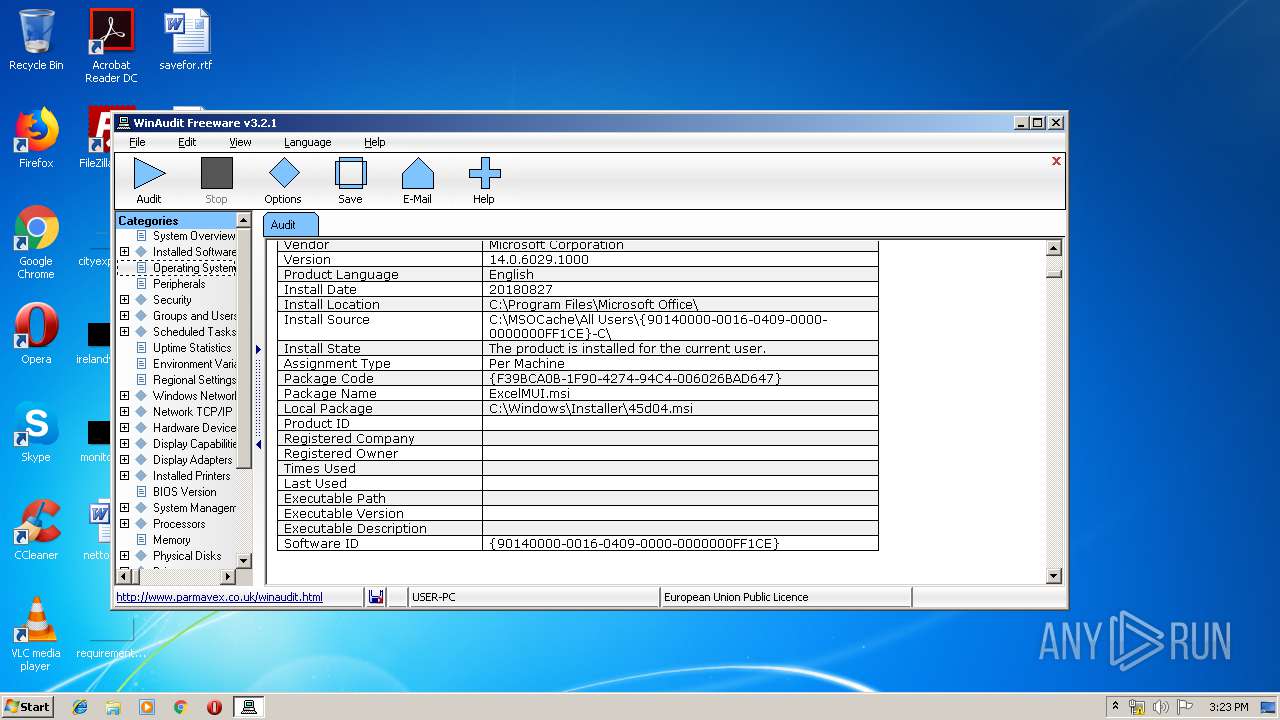Click categories horizontal scroll right arrow
This screenshot has width=1280, height=720.
tap(227, 576)
